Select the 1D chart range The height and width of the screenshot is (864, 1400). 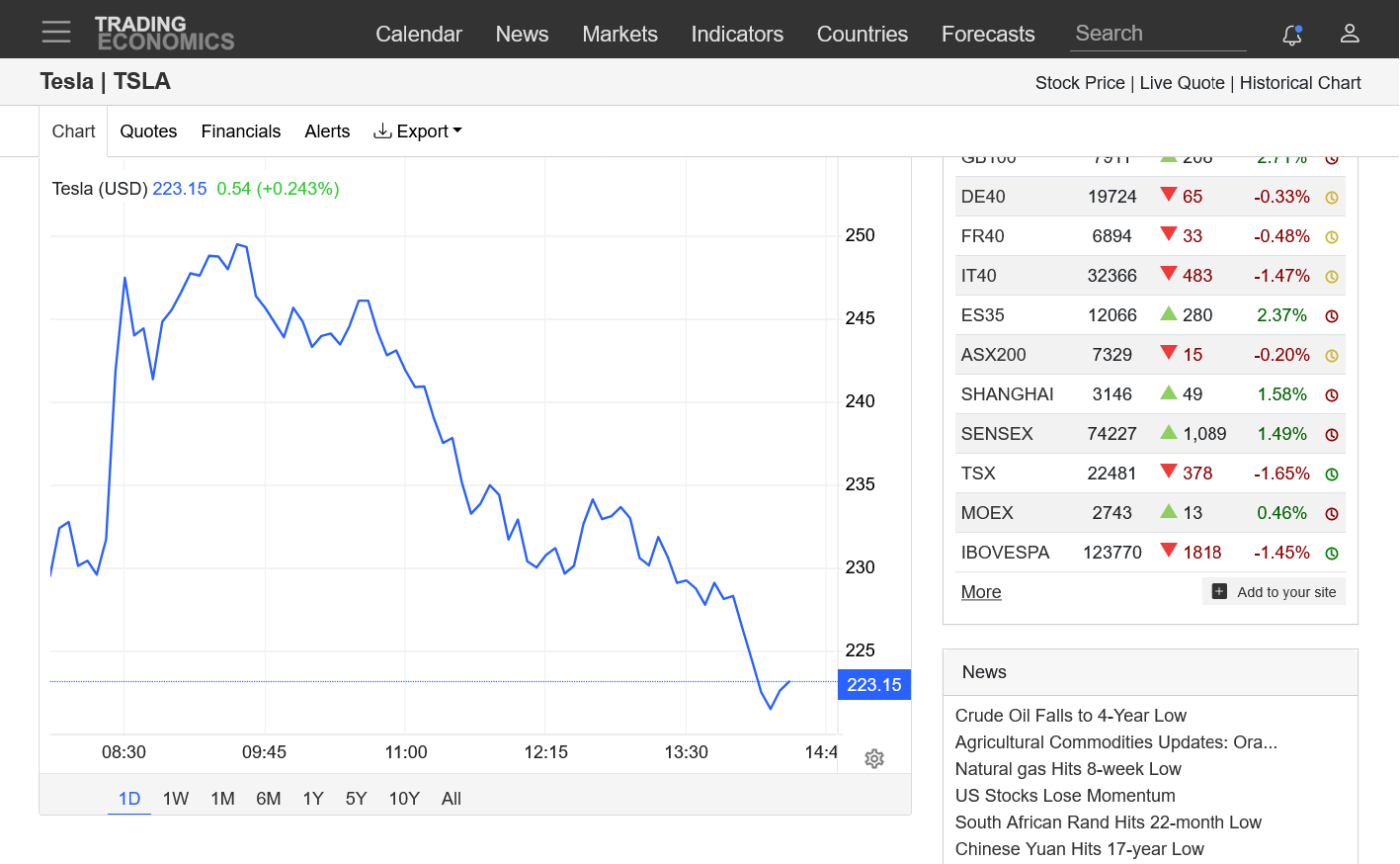click(x=129, y=799)
